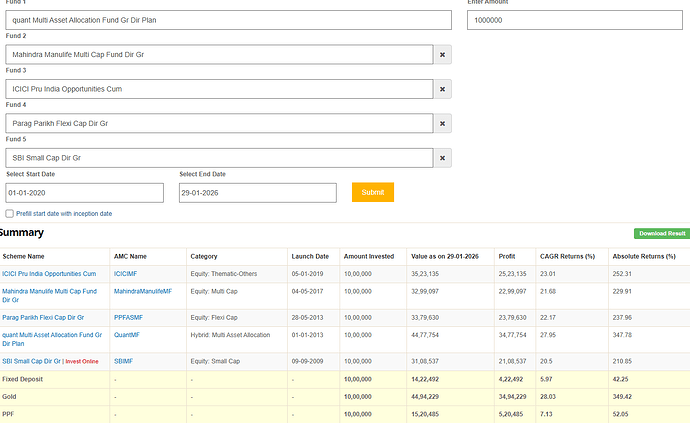Open the QuantMF AMC link
The height and width of the screenshot is (423, 690).
click(127, 335)
